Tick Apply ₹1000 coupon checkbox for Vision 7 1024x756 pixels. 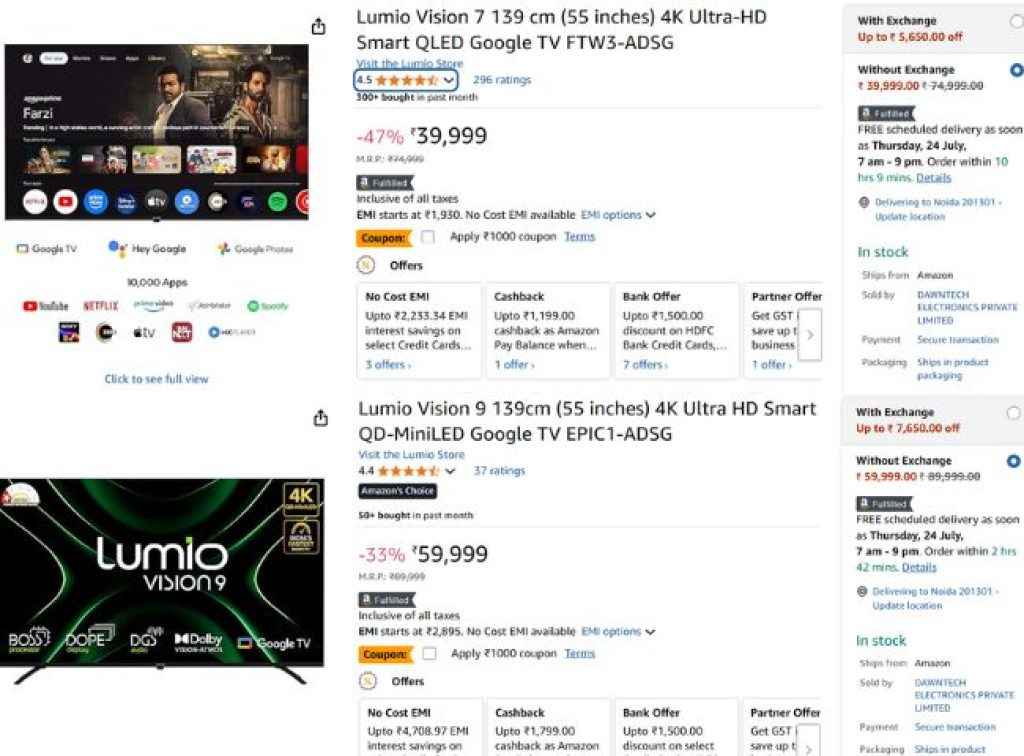pyautogui.click(x=428, y=237)
